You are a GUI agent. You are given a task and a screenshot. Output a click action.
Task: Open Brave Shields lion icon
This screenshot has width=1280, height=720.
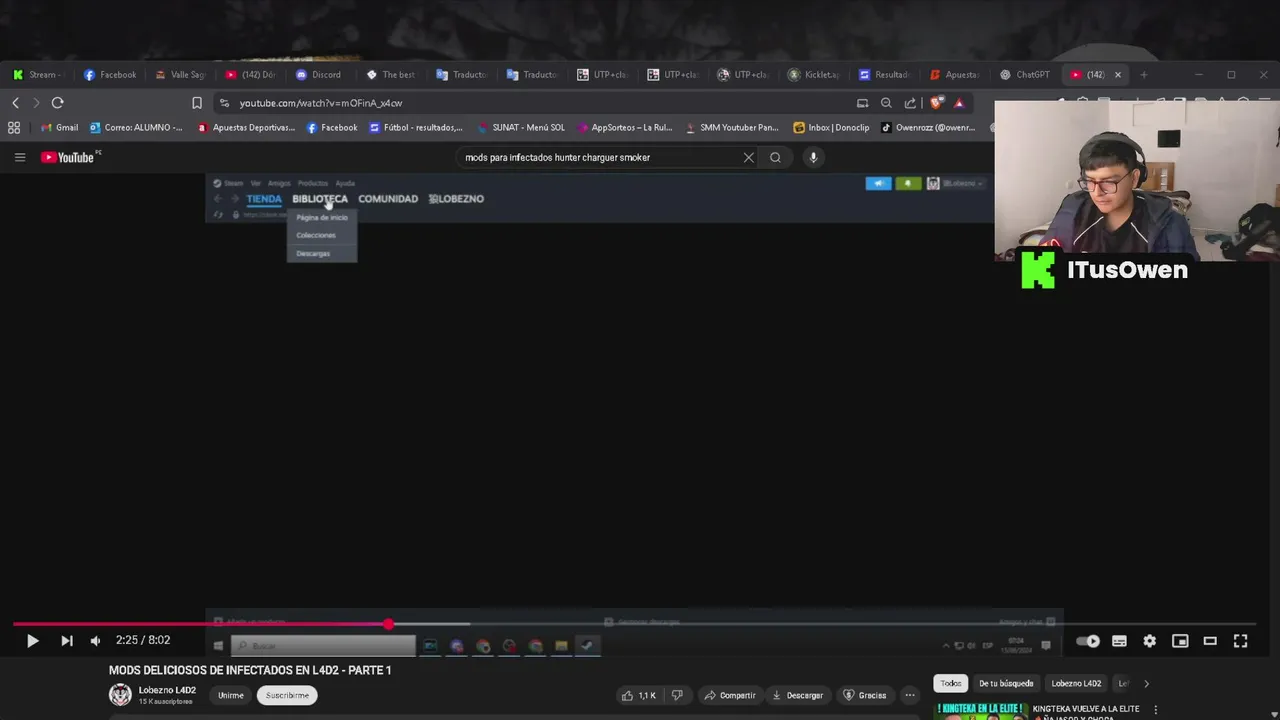(x=937, y=103)
